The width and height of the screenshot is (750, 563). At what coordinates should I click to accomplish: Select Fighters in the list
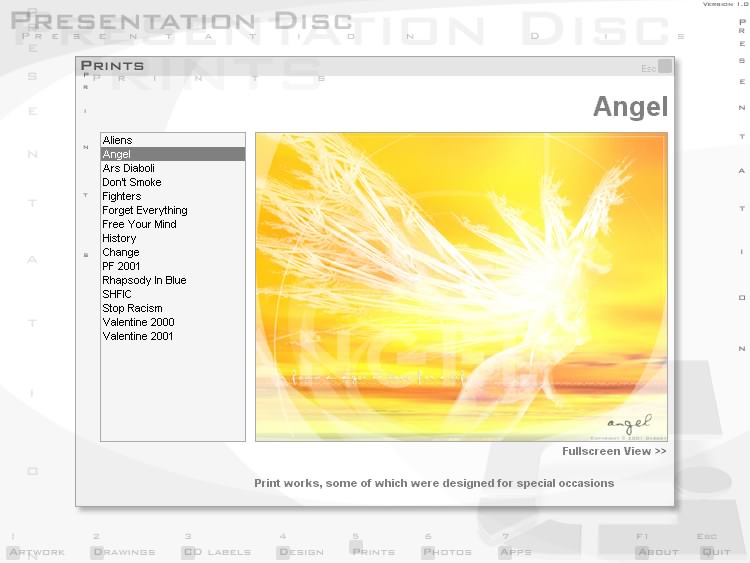pyautogui.click(x=173, y=196)
